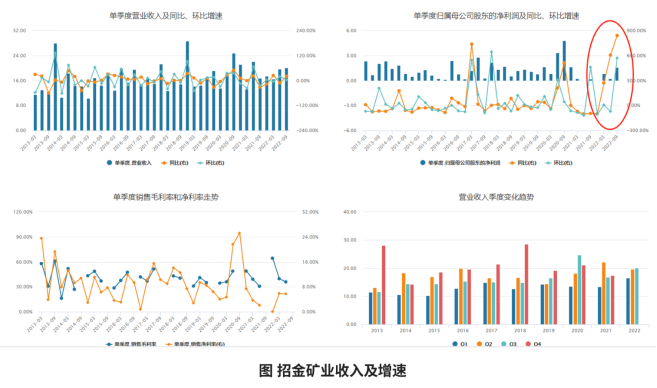
Task: Click the 240.00% right axis label
Action: tap(306, 31)
